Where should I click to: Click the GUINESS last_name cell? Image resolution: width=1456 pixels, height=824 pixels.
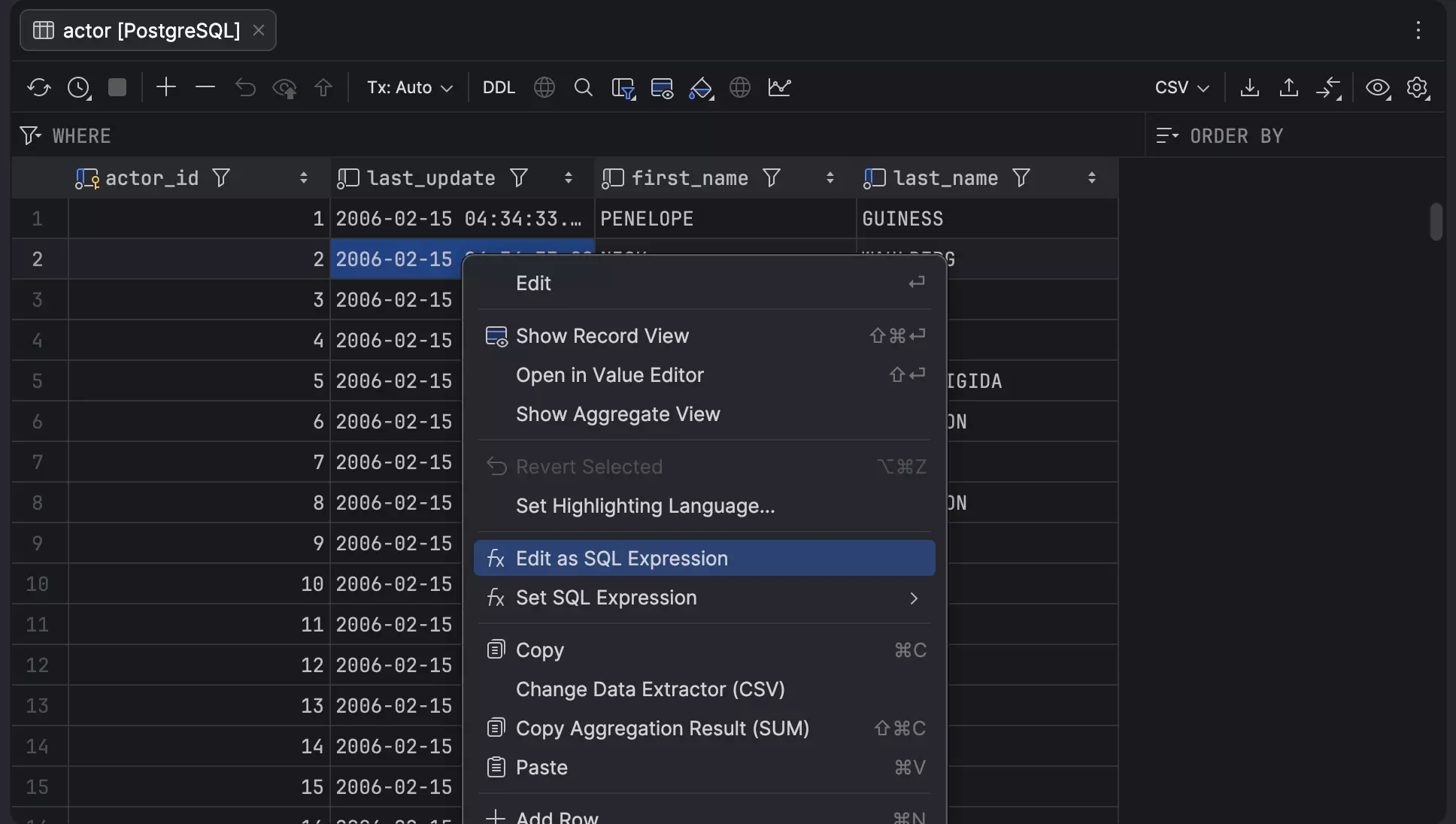coord(987,219)
